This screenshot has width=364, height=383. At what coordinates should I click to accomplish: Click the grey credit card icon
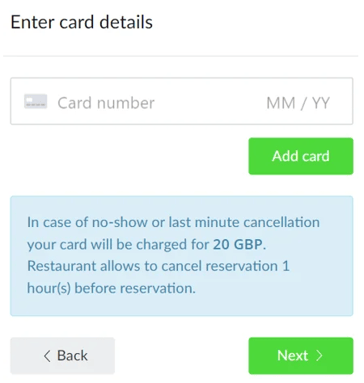(36, 102)
